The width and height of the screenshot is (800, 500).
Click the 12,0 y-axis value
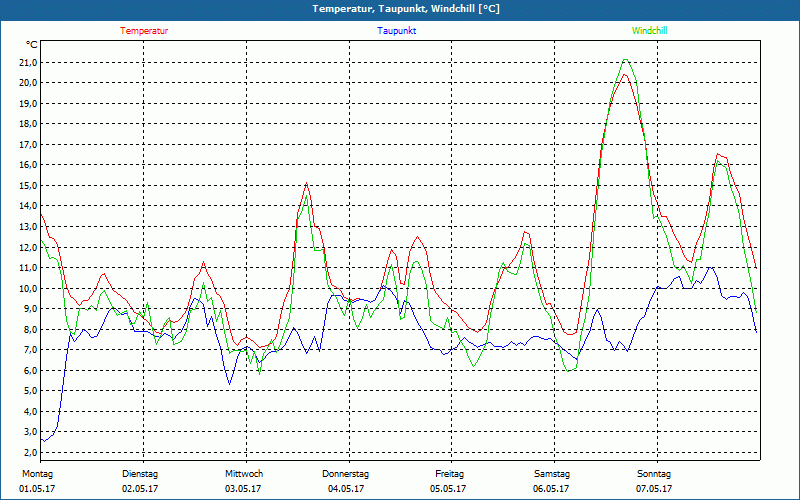28,247
